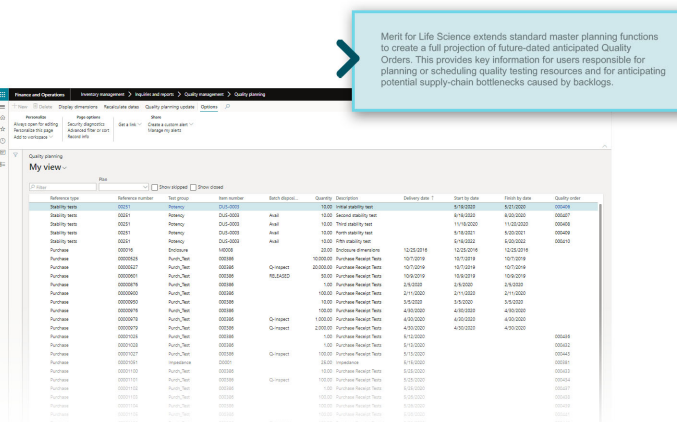Navigate to Inquiries and reports breadcrumb
Screen dimensions: 677x422
(x=154, y=94)
